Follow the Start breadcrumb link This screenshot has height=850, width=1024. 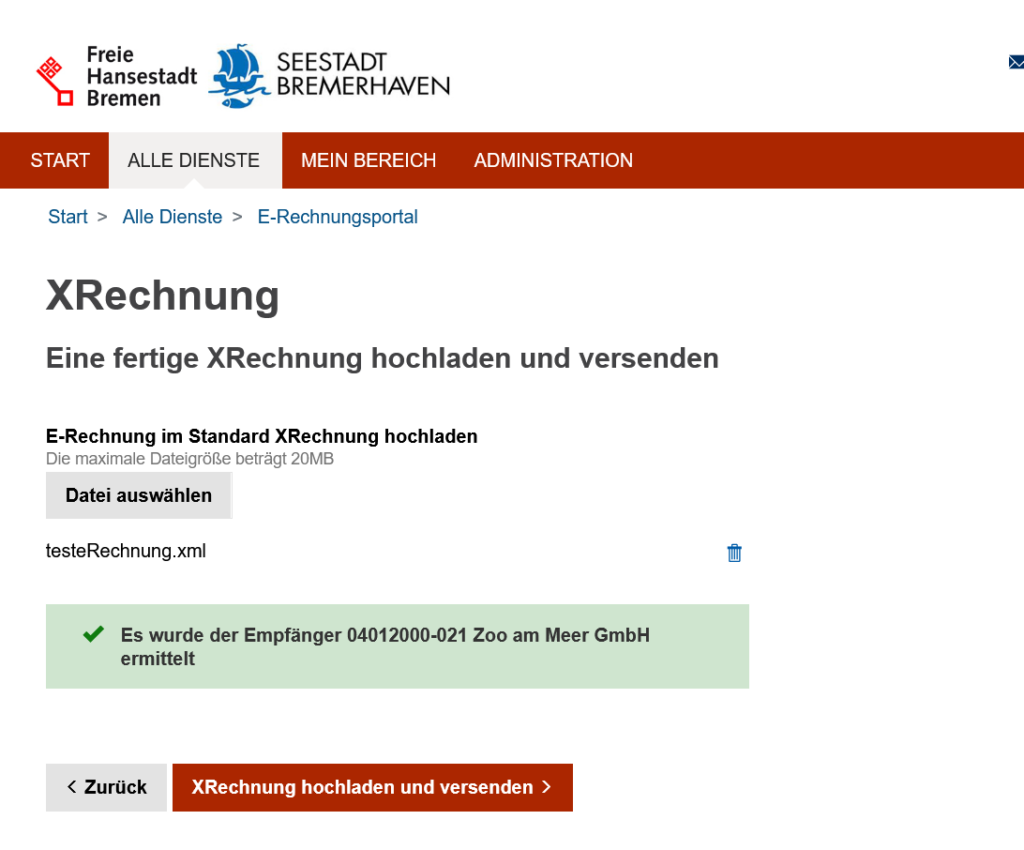pyautogui.click(x=68, y=217)
